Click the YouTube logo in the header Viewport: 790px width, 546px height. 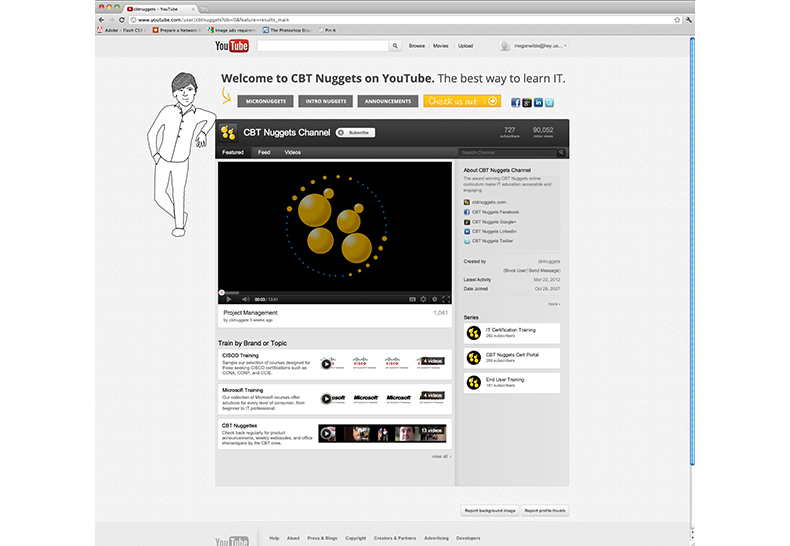(232, 46)
